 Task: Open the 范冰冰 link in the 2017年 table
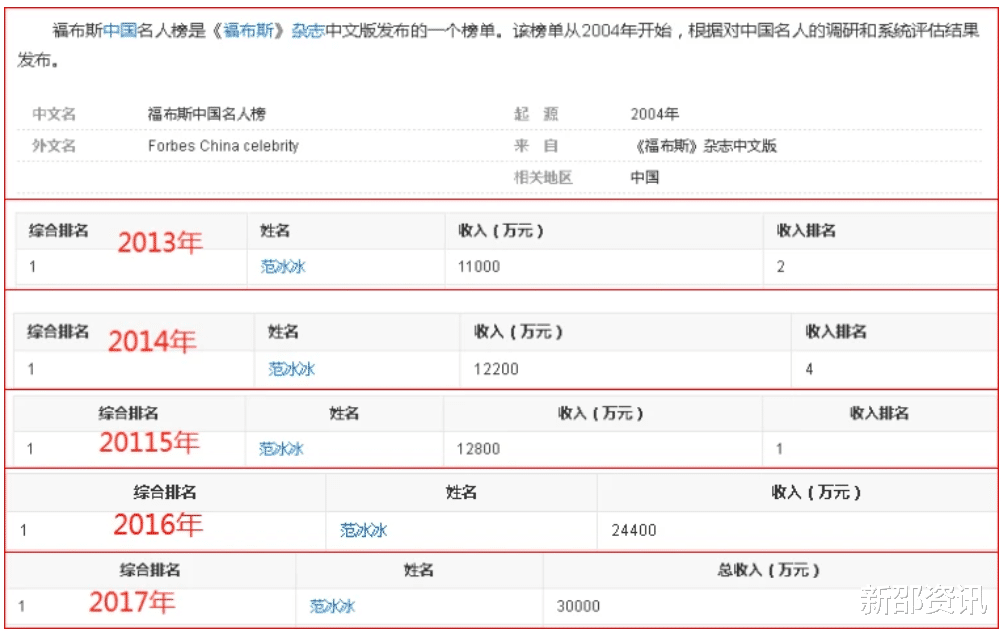point(332,606)
